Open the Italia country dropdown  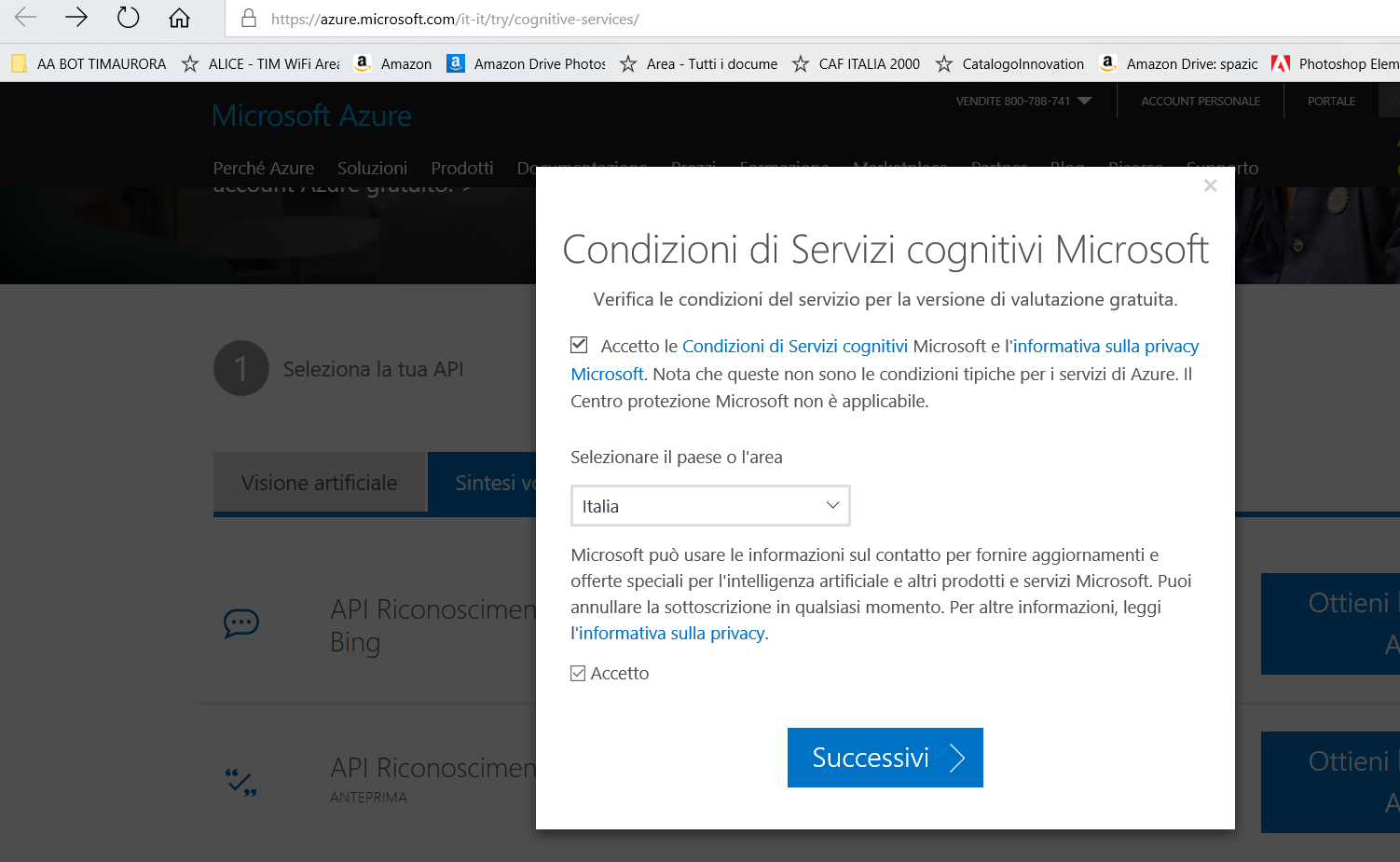[710, 506]
